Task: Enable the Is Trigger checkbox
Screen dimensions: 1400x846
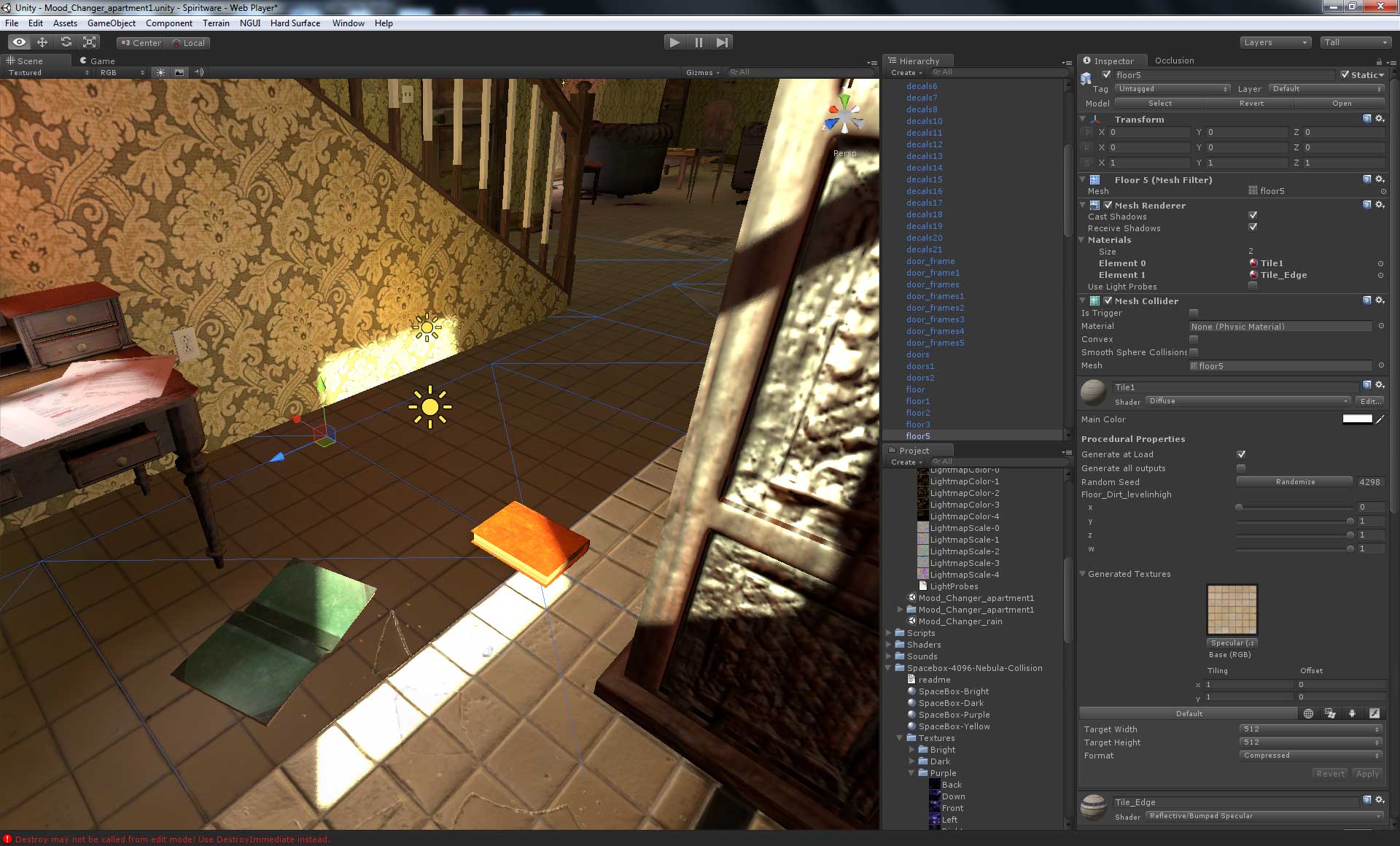Action: [1194, 313]
